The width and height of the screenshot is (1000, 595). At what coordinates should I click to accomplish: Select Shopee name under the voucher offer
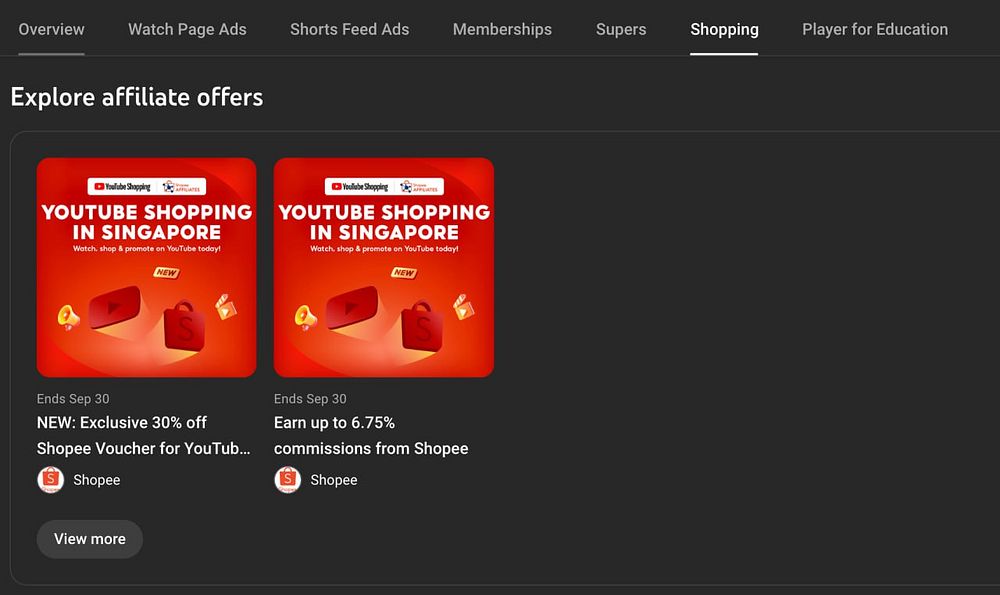point(96,480)
